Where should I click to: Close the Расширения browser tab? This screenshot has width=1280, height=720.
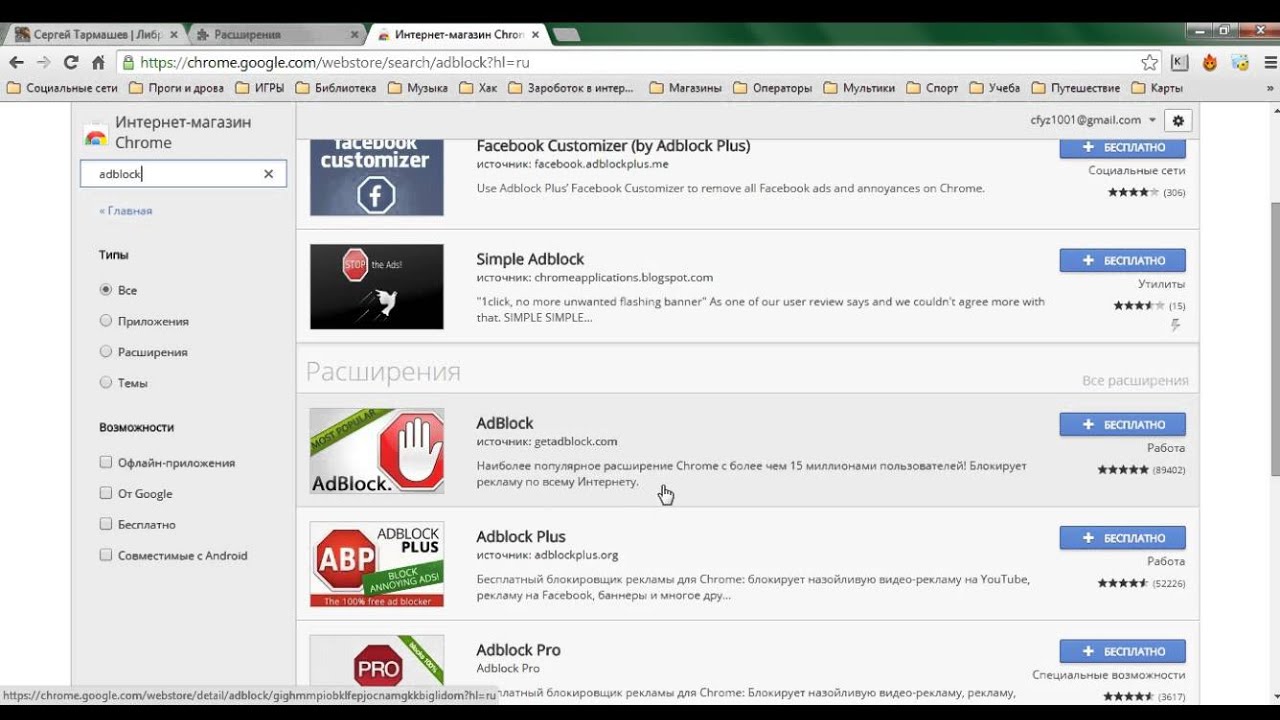355,34
